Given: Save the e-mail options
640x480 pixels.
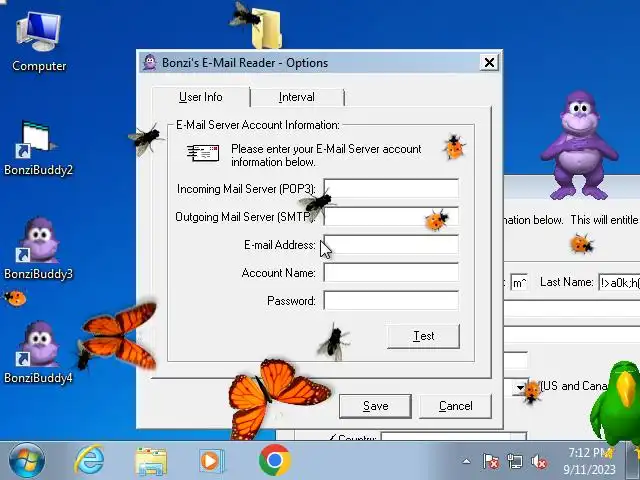Looking at the screenshot, I should coord(375,406).
